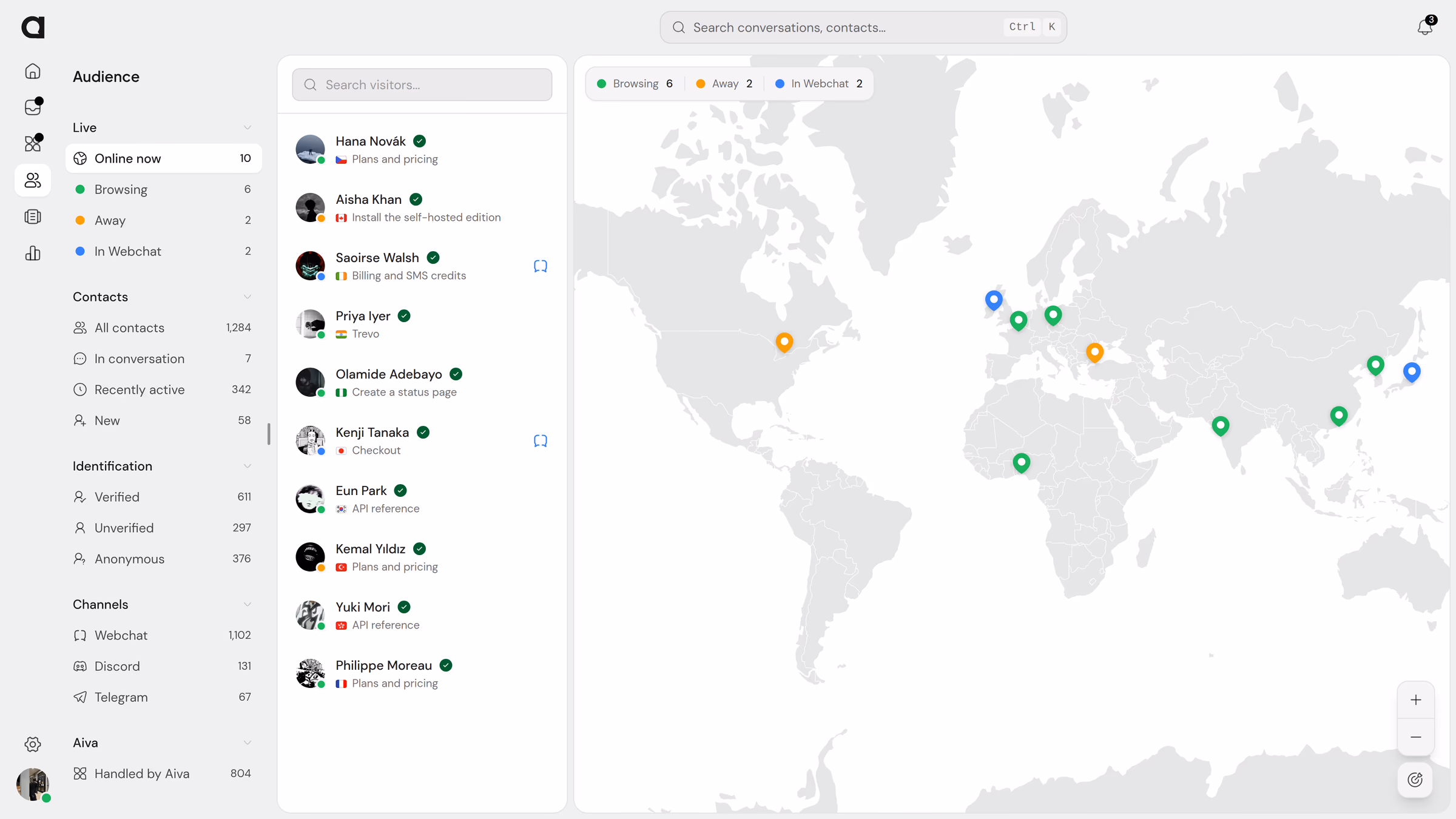Open user profile avatar at bottom left
Image resolution: width=1456 pixels, height=819 pixels.
click(x=33, y=784)
